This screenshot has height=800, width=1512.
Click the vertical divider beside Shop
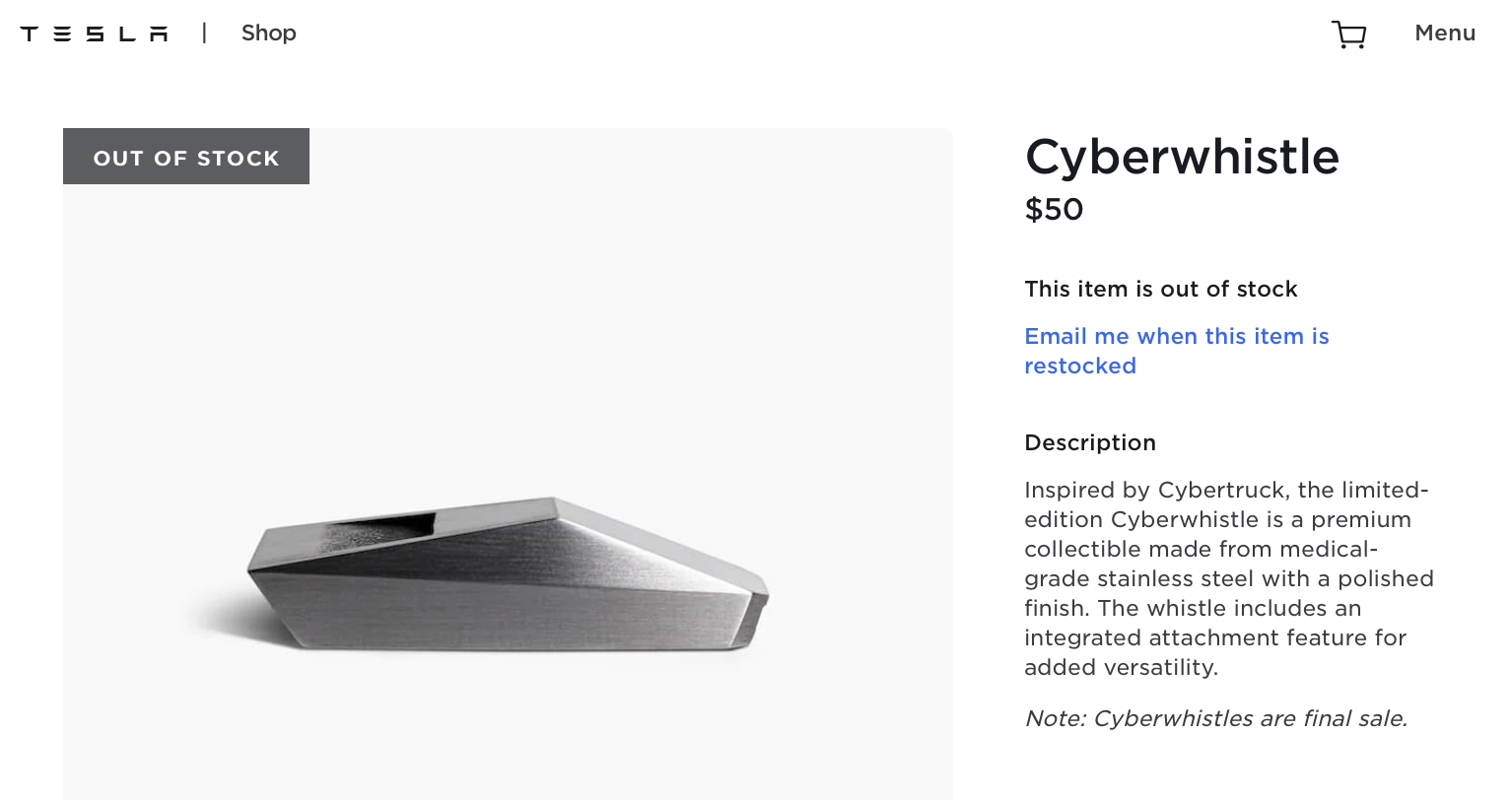pos(204,33)
